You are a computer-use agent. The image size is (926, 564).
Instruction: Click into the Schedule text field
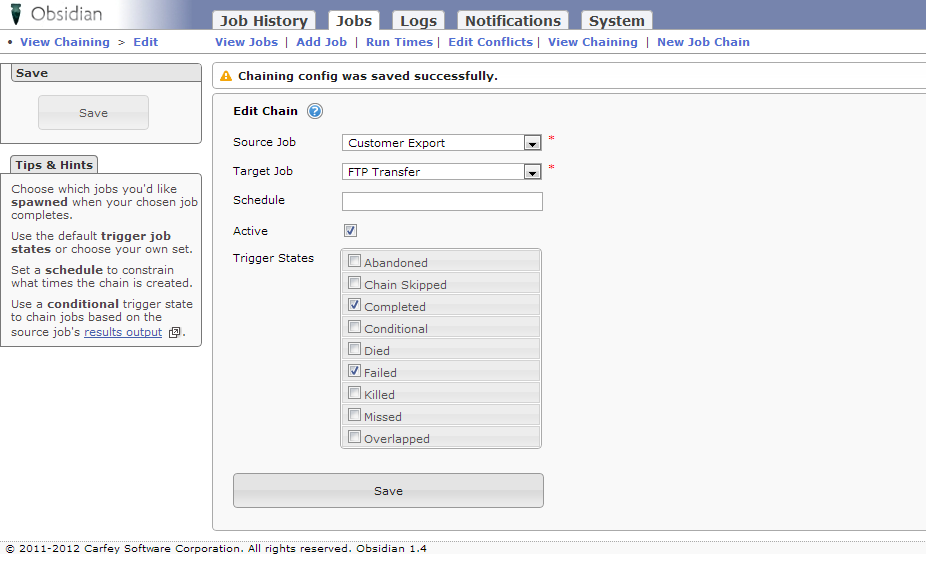tap(442, 202)
